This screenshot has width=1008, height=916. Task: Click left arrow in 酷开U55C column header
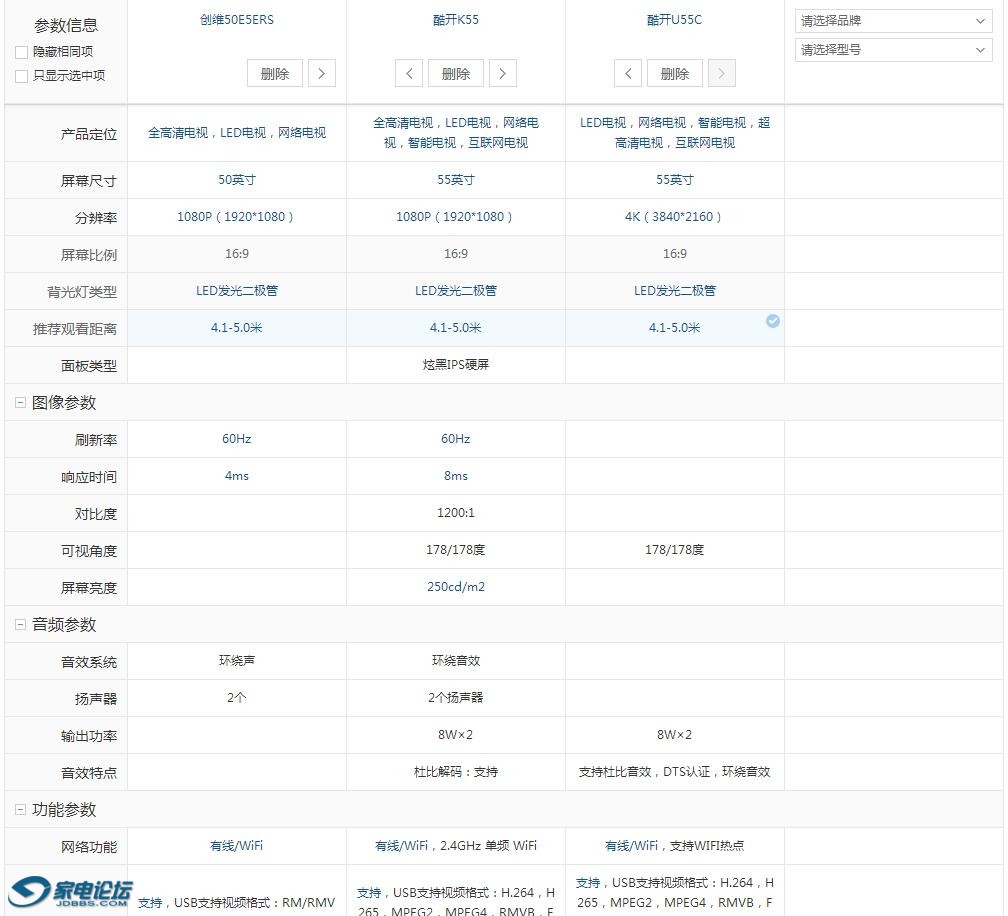(x=628, y=73)
